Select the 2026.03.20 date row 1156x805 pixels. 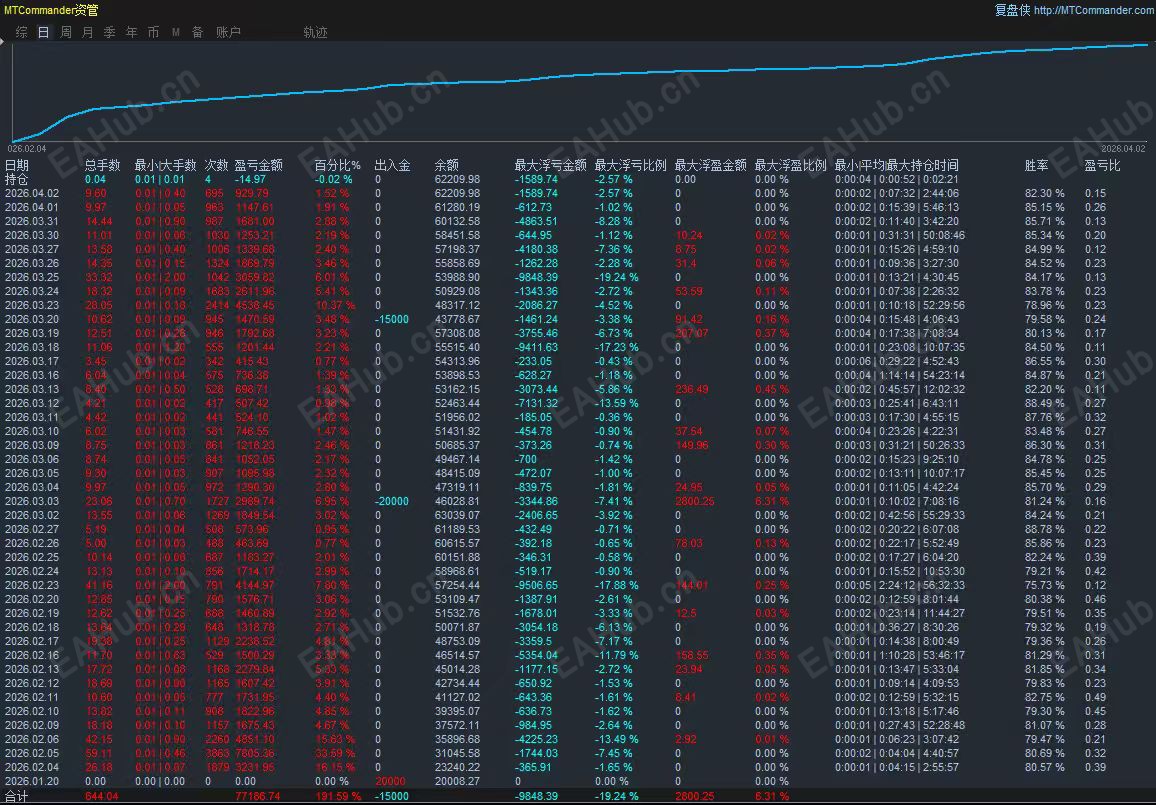pyautogui.click(x=32, y=319)
